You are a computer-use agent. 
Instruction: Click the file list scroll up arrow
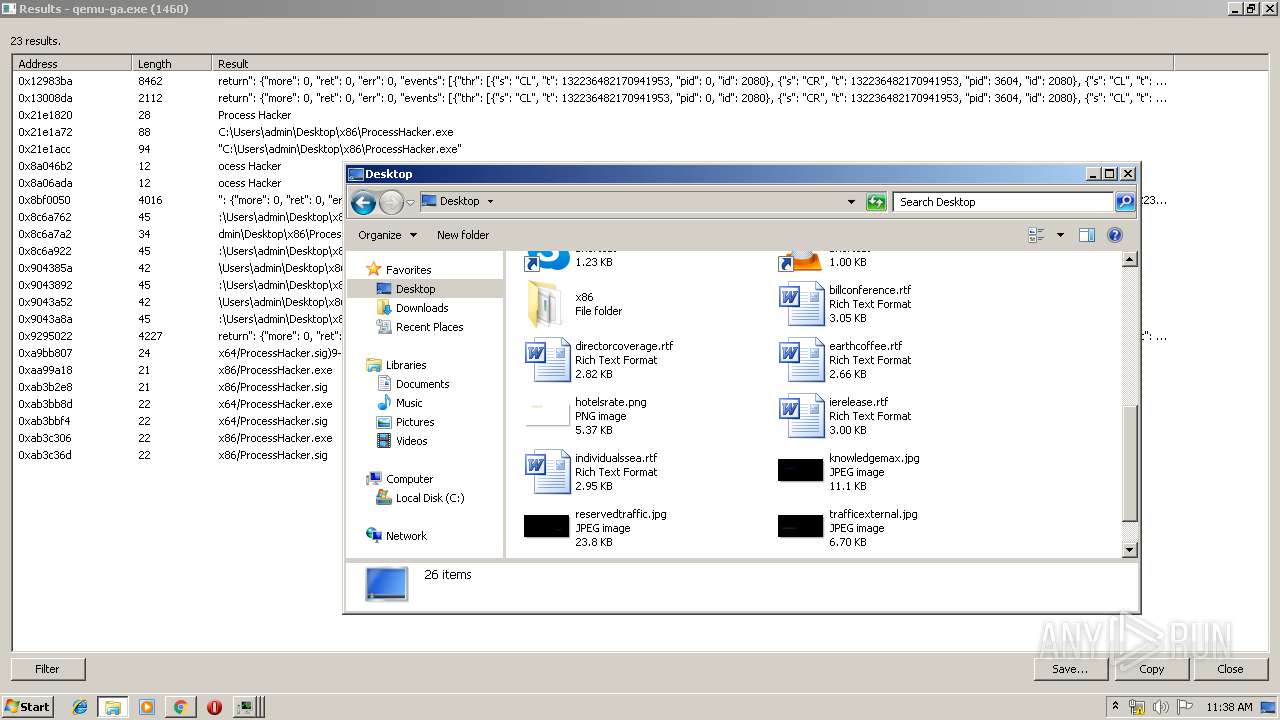pyautogui.click(x=1130, y=260)
